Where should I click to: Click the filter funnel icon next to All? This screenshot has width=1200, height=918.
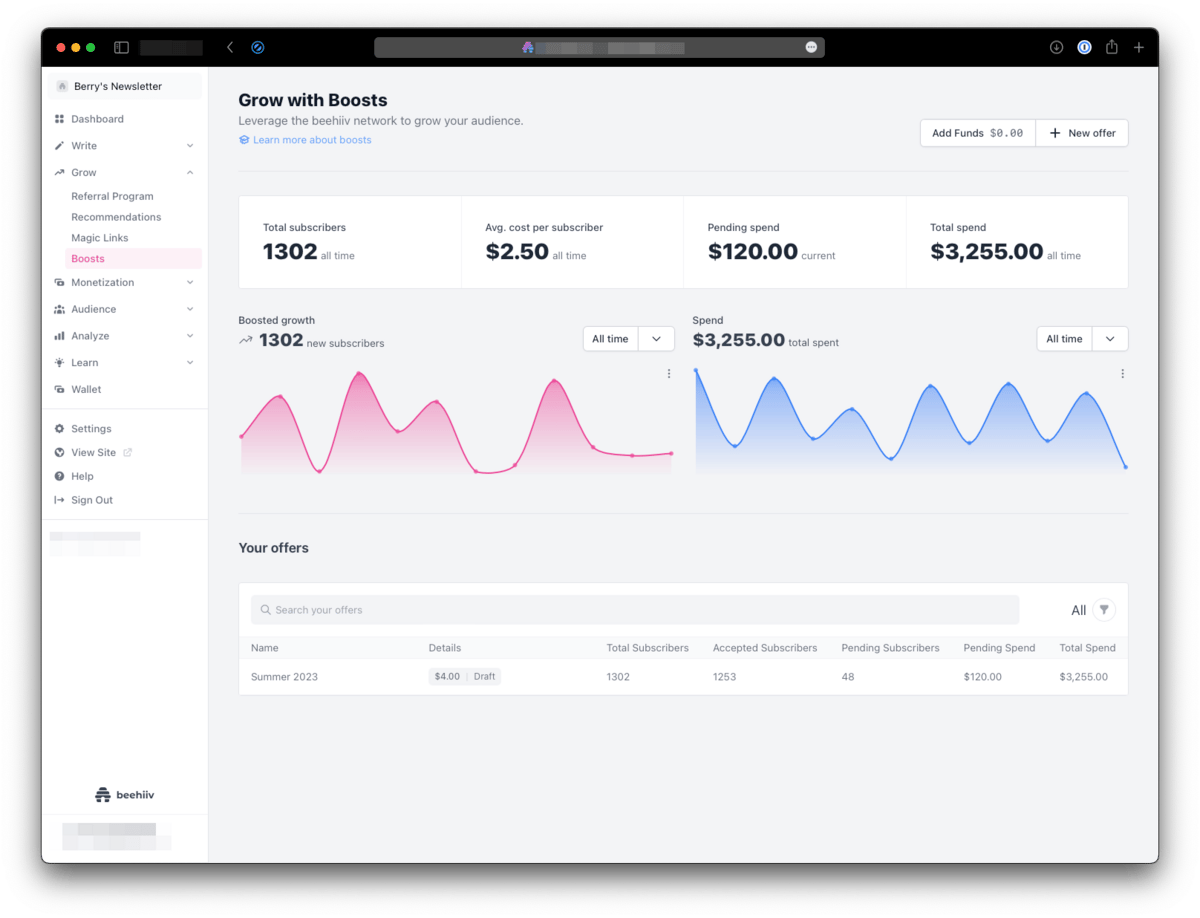point(1104,610)
